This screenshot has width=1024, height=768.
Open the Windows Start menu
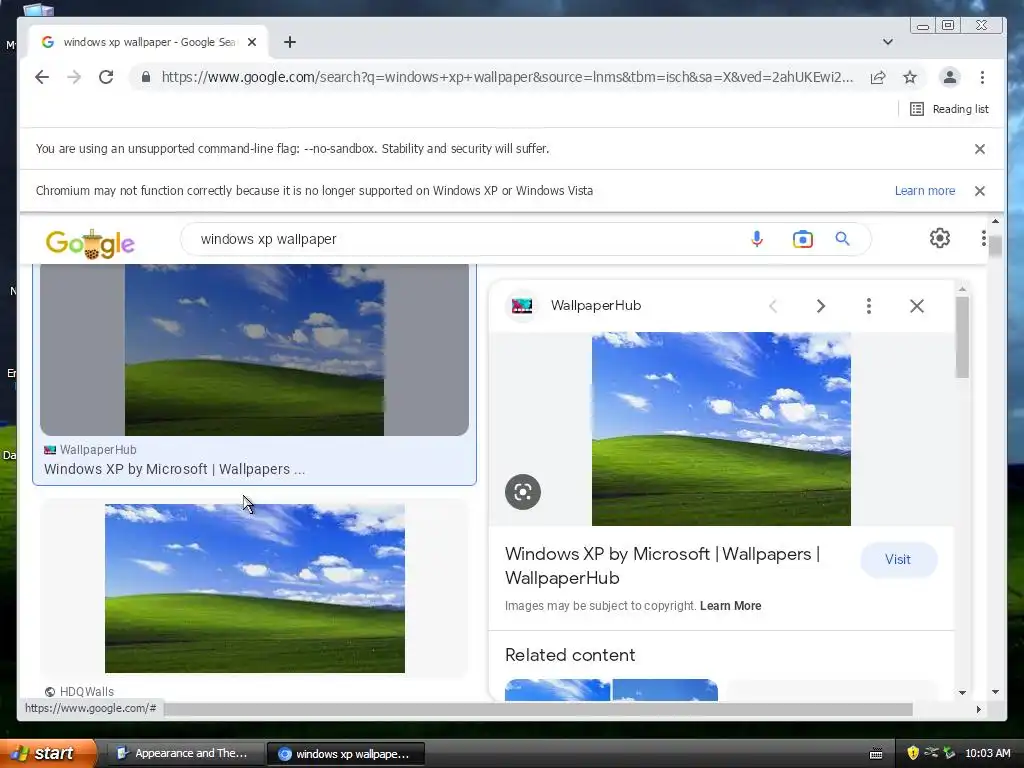pyautogui.click(x=47, y=753)
